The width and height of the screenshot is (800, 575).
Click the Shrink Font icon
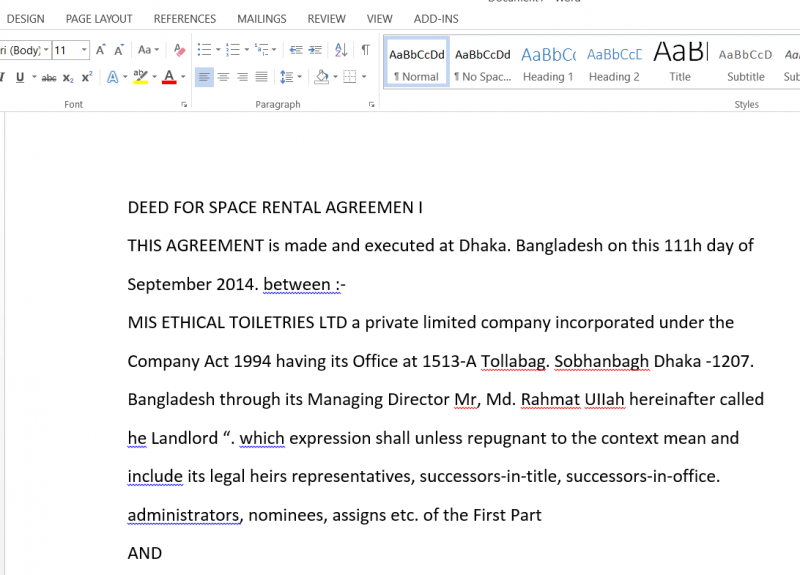[x=119, y=50]
